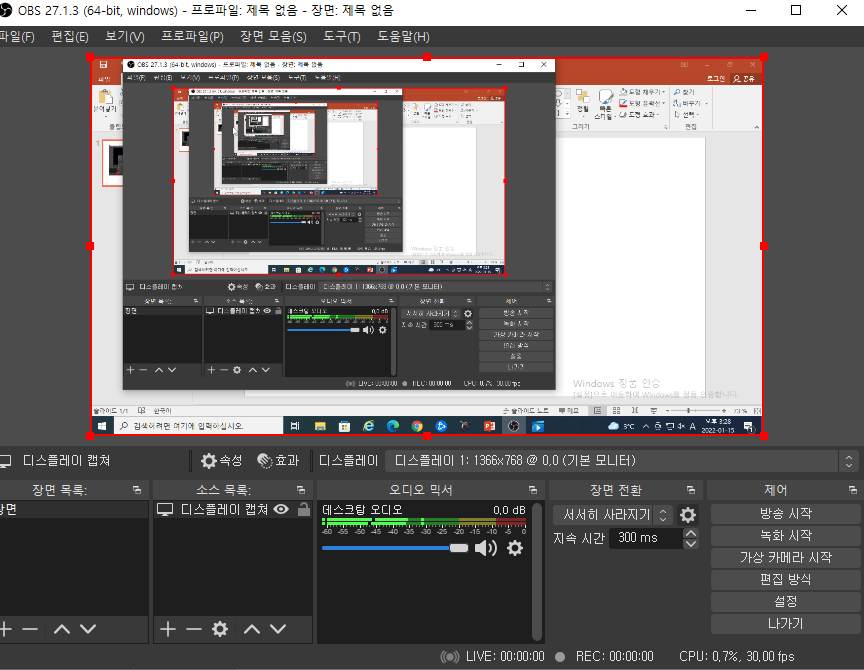The image size is (864, 670).
Task: Move source down in 소스 목록
Action: click(x=278, y=629)
